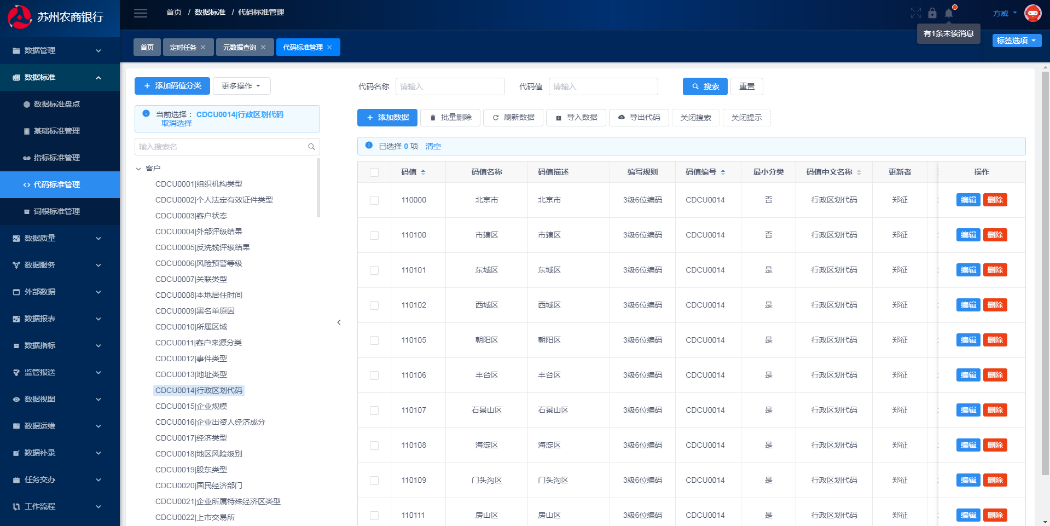
Task: Click the lock screen icon in the header
Action: [x=932, y=13]
